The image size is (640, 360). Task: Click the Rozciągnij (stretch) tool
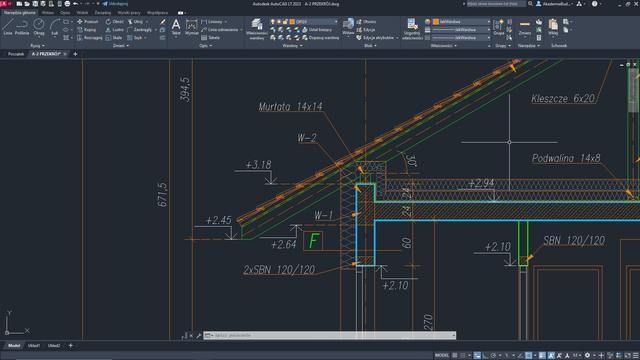coord(89,38)
